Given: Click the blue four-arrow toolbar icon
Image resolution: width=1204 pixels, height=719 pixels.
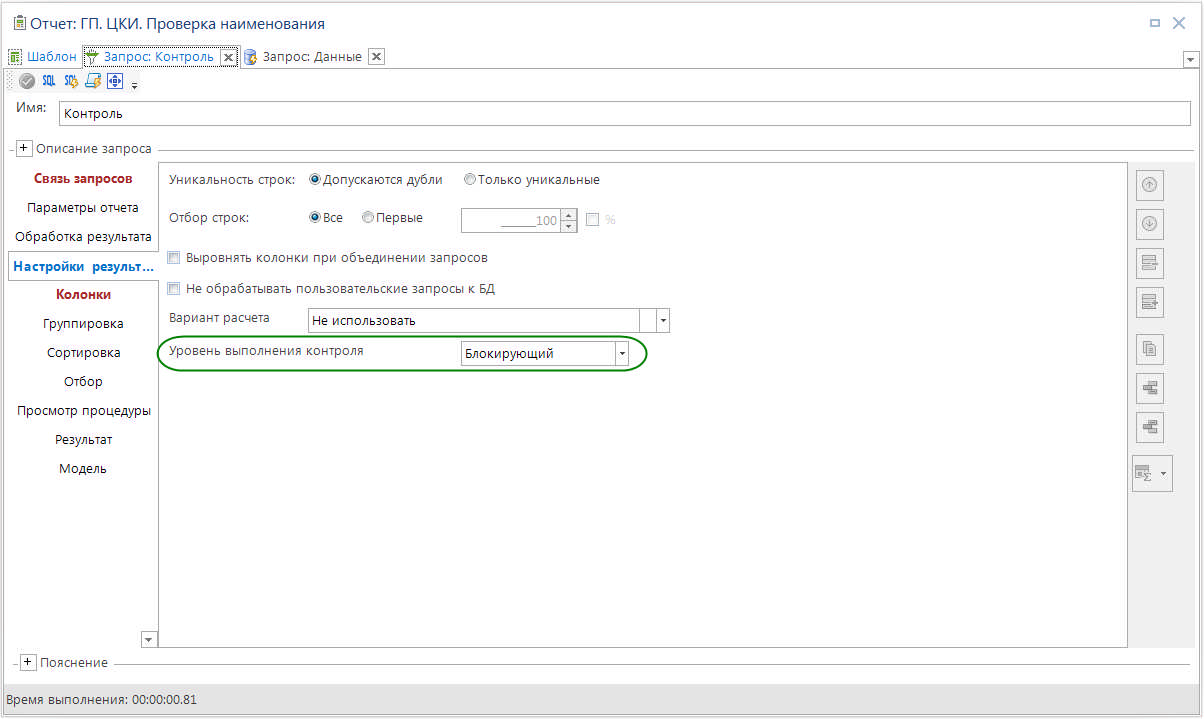Looking at the screenshot, I should [x=115, y=82].
